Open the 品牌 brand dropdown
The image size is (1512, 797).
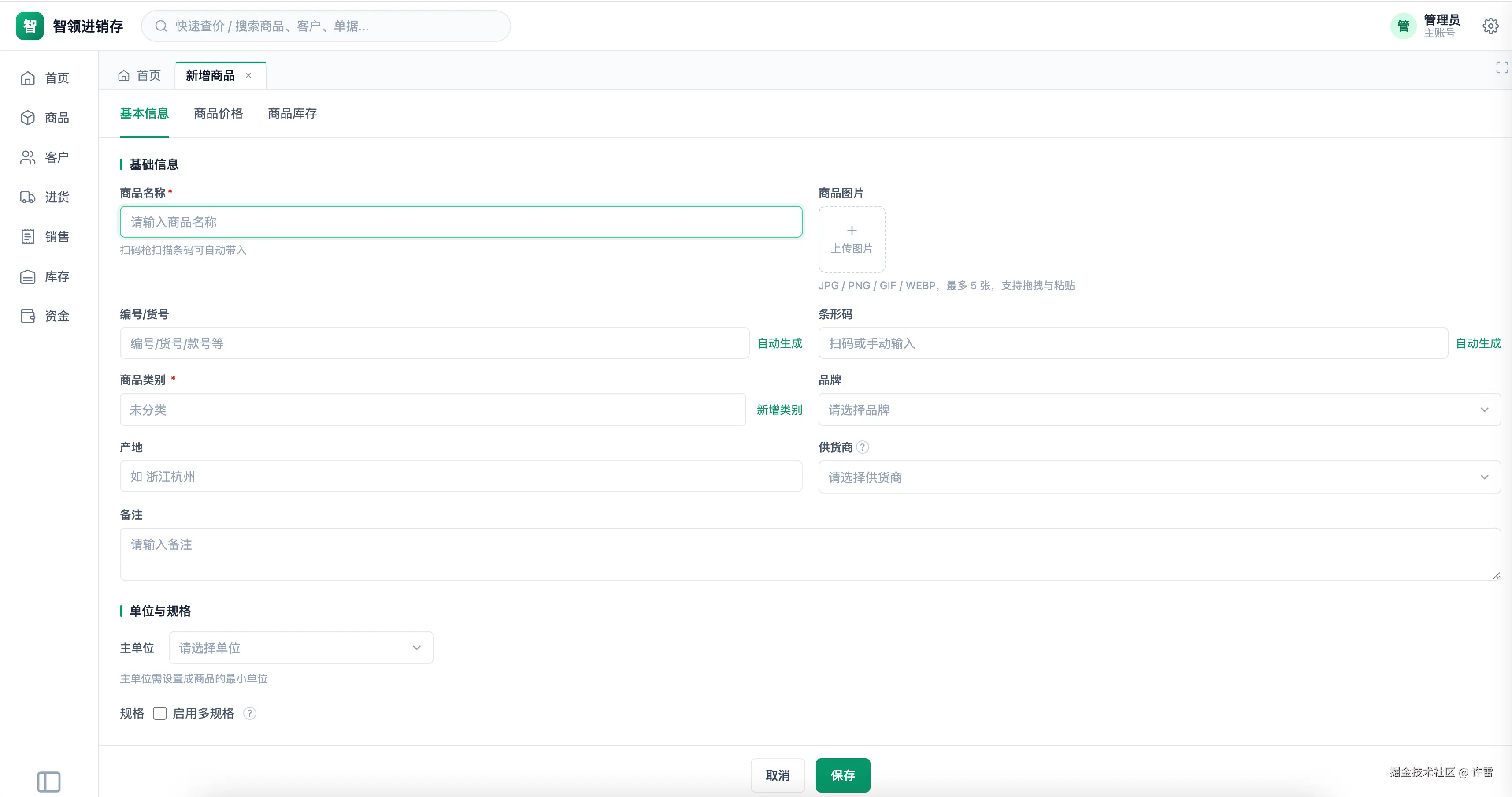coord(1159,410)
